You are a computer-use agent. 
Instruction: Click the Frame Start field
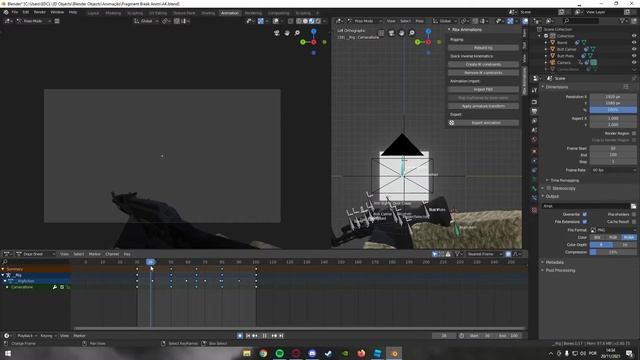point(613,148)
